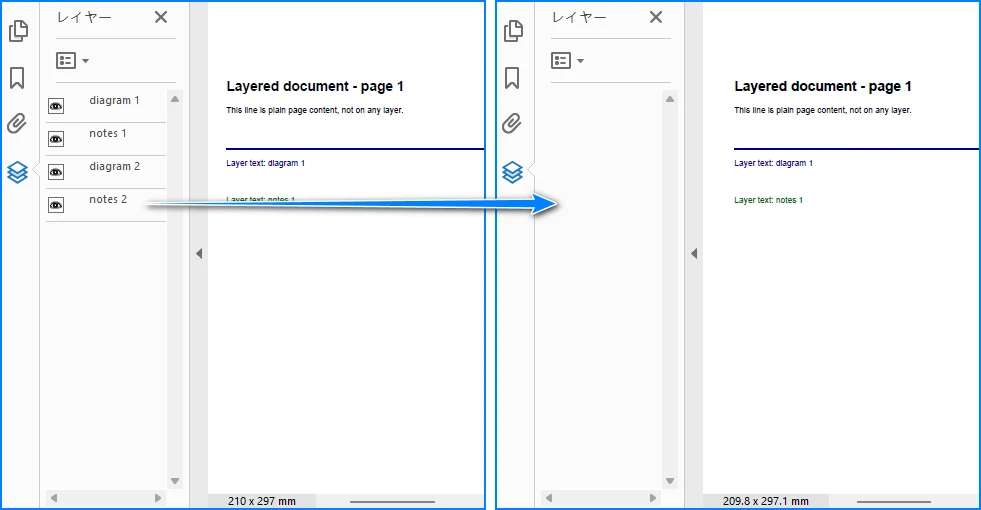This screenshot has width=981, height=510.
Task: Select the notes 1 layer name
Action: pyautogui.click(x=108, y=133)
